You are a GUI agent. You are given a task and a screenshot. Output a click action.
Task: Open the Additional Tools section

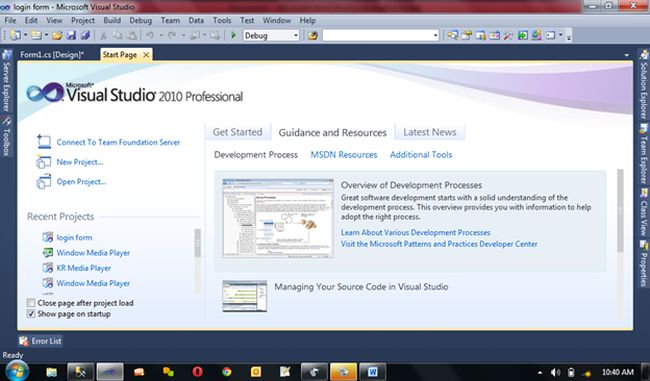(x=421, y=155)
